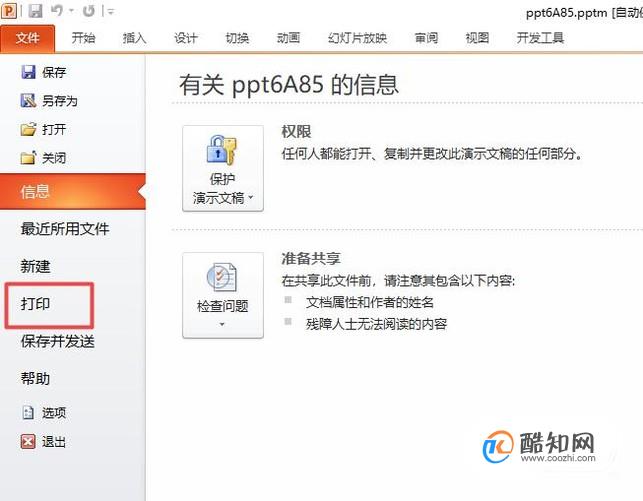
Task: Select 打印 in the sidebar
Action: click(x=35, y=304)
